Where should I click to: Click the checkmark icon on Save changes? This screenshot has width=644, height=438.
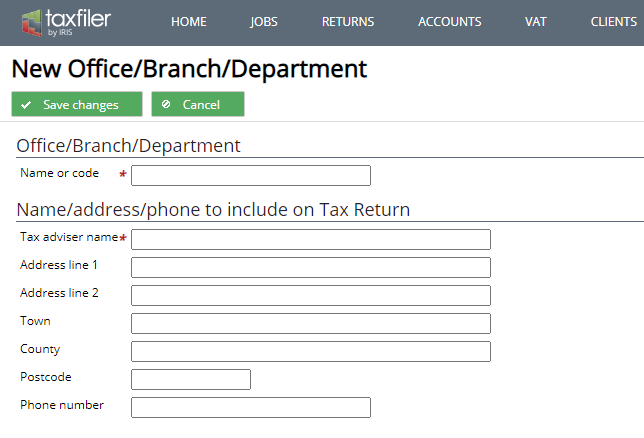(26, 105)
